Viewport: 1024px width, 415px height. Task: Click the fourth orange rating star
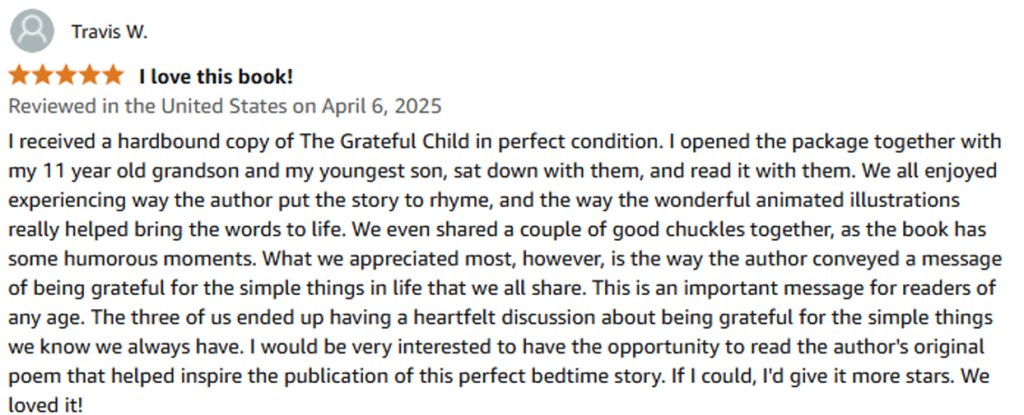89,76
